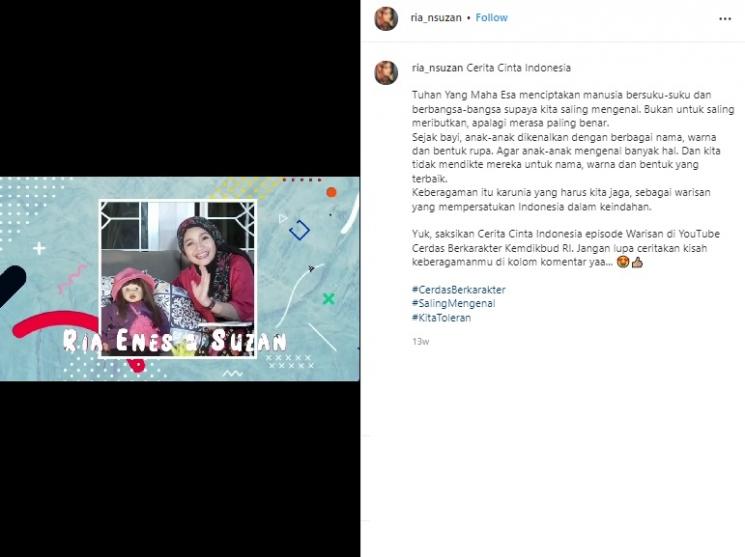
Task: Click the black area above the video
Action: 180,88
